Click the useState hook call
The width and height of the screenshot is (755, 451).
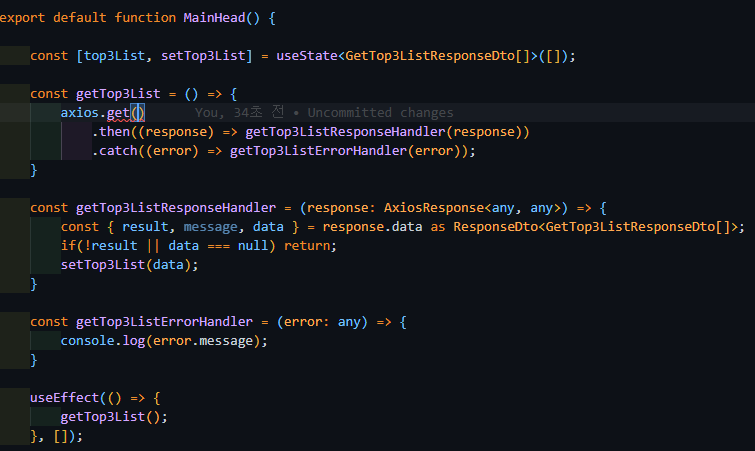click(307, 56)
